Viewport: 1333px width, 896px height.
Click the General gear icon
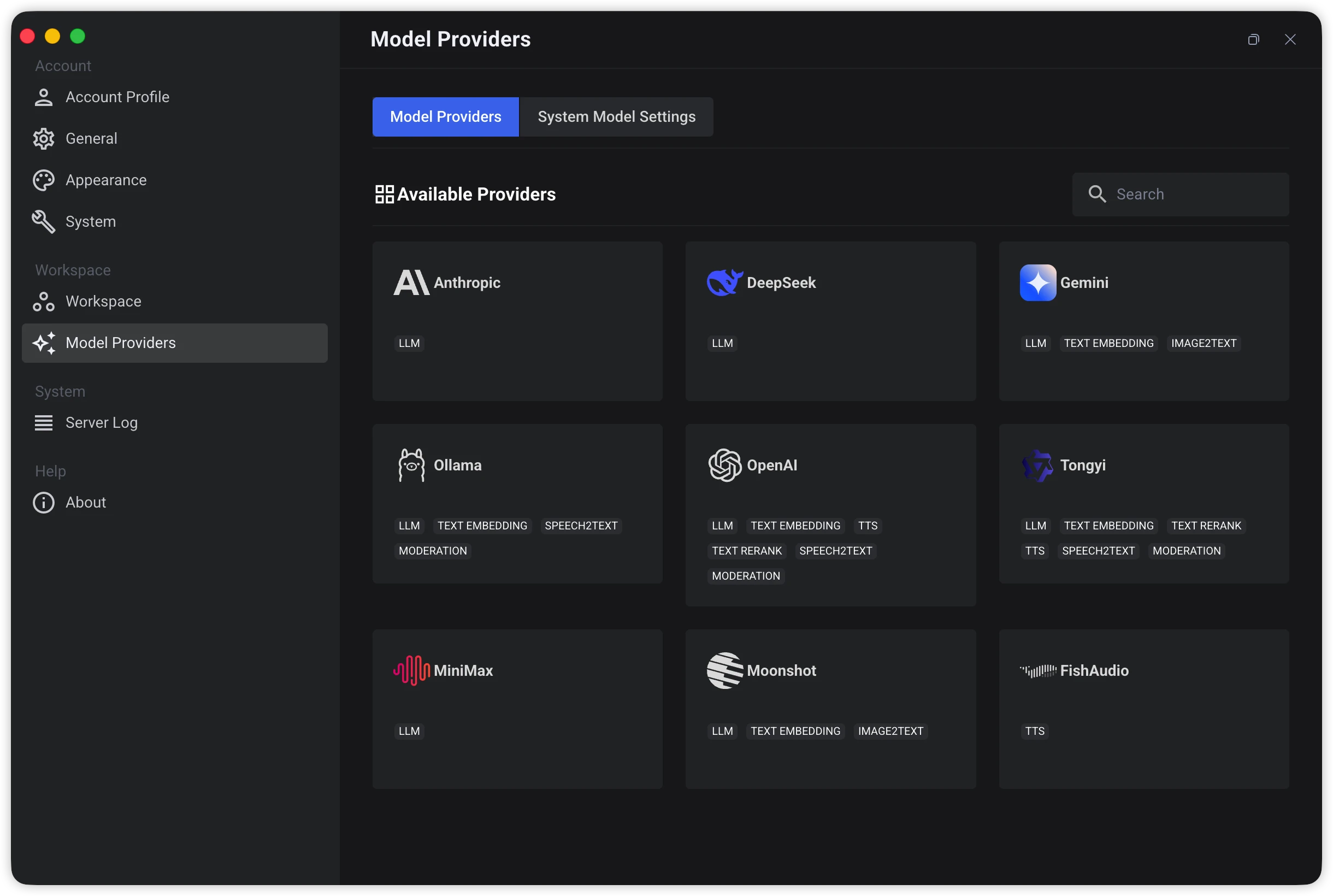(x=43, y=139)
